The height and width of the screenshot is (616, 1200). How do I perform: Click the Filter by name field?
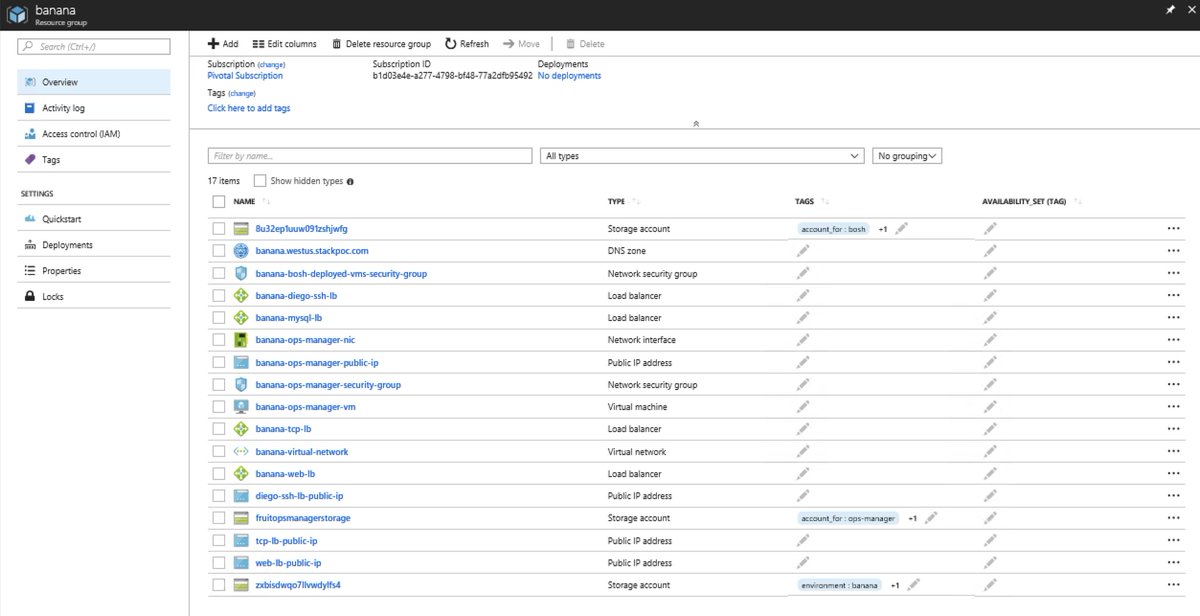(370, 156)
